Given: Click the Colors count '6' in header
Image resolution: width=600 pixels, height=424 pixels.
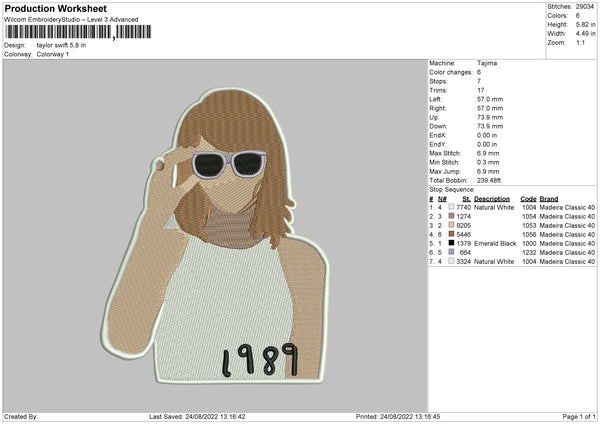Looking at the screenshot, I should [x=578, y=16].
